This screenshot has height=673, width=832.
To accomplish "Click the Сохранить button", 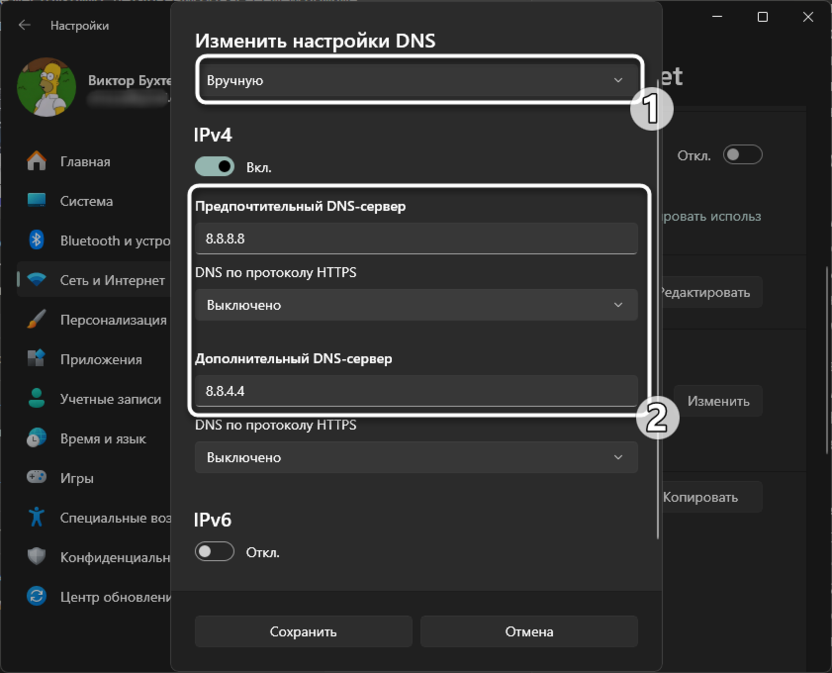I will [x=302, y=631].
